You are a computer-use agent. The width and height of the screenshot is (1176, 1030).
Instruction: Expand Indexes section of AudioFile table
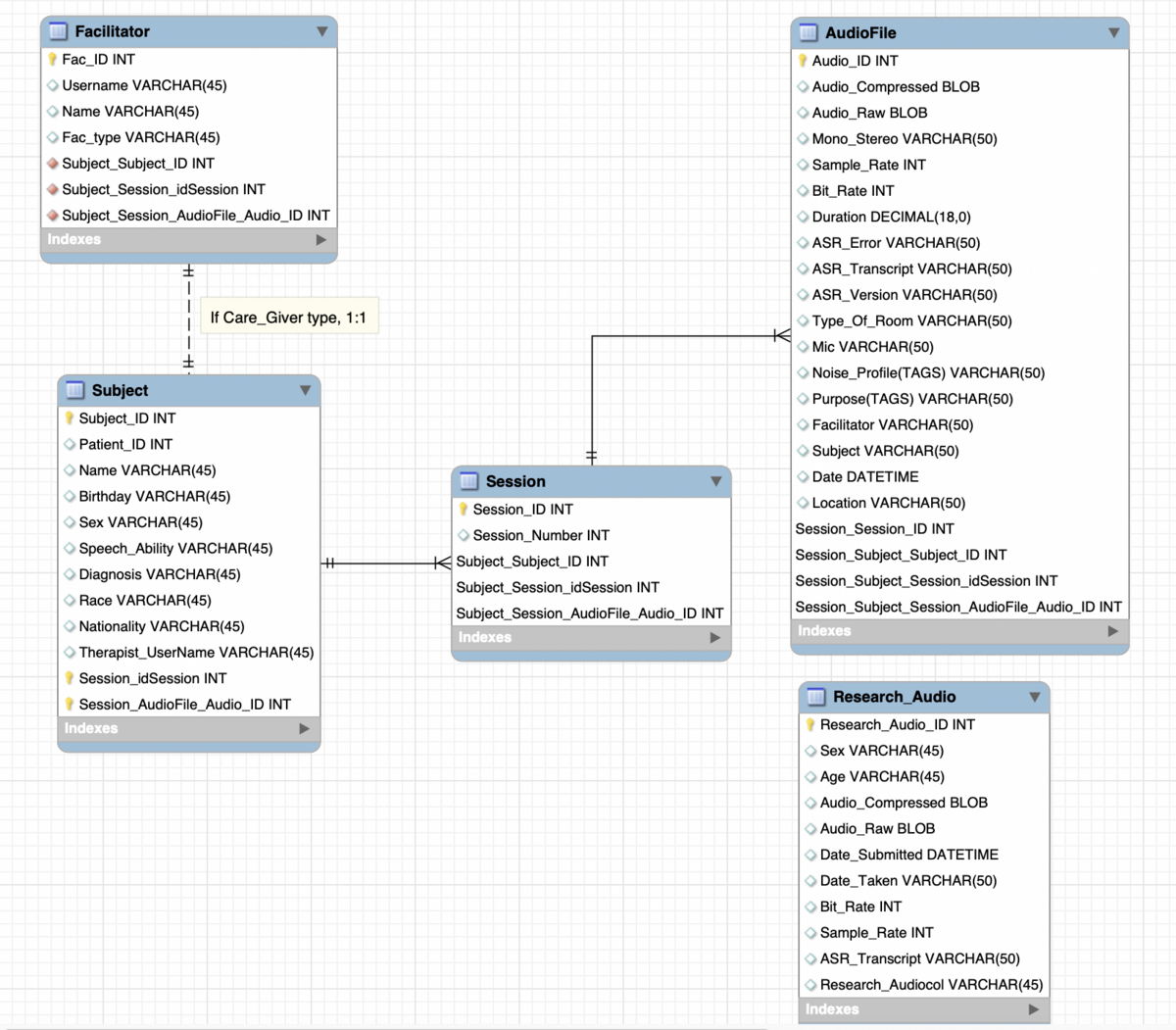pos(1113,631)
